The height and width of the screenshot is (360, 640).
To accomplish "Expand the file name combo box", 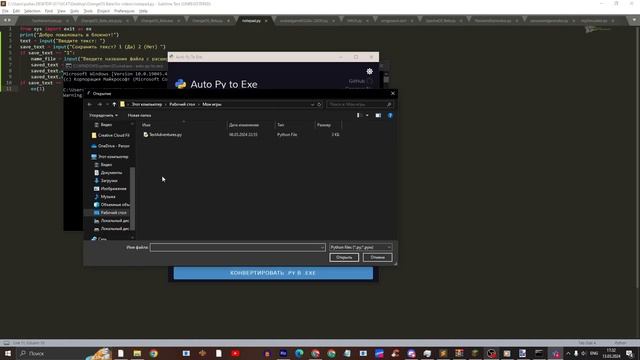I will (x=322, y=247).
